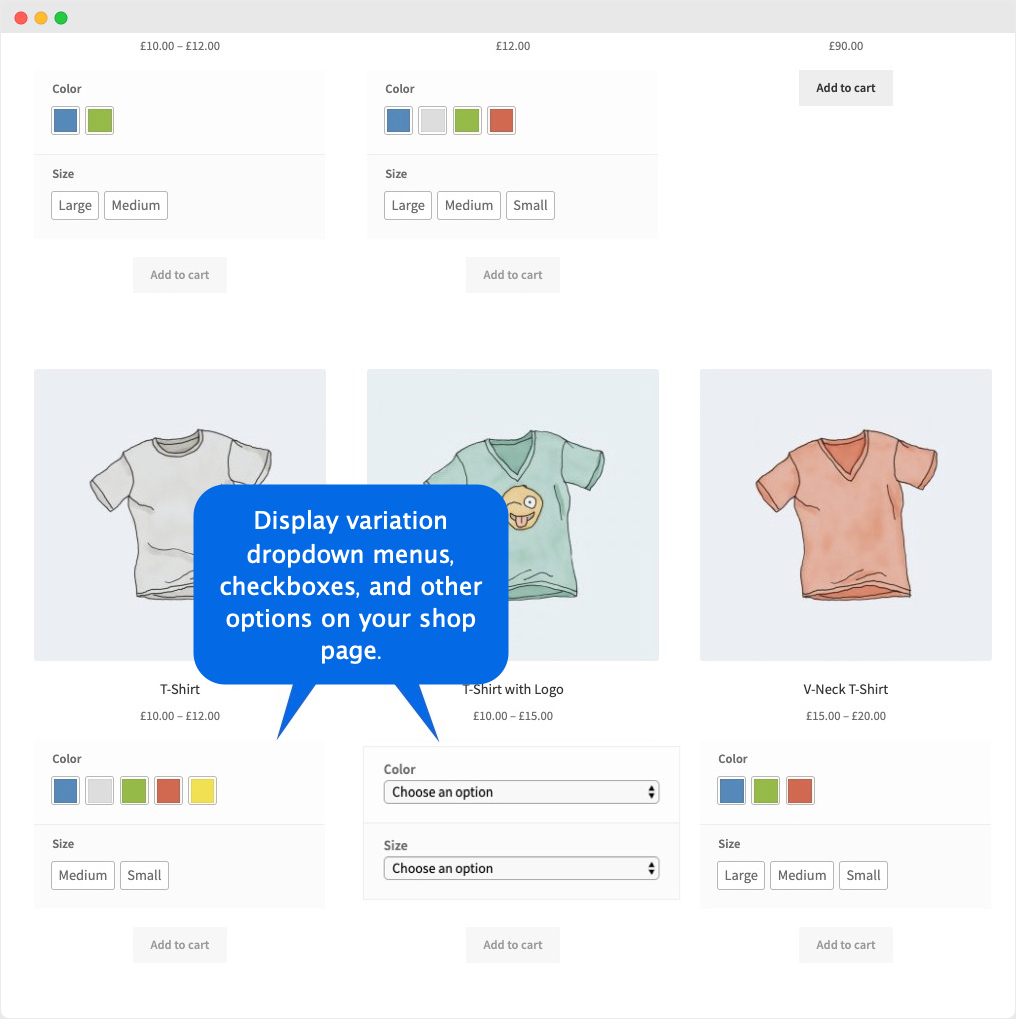The image size is (1016, 1019).
Task: Select the green swatch in the top-left product
Action: point(99,120)
